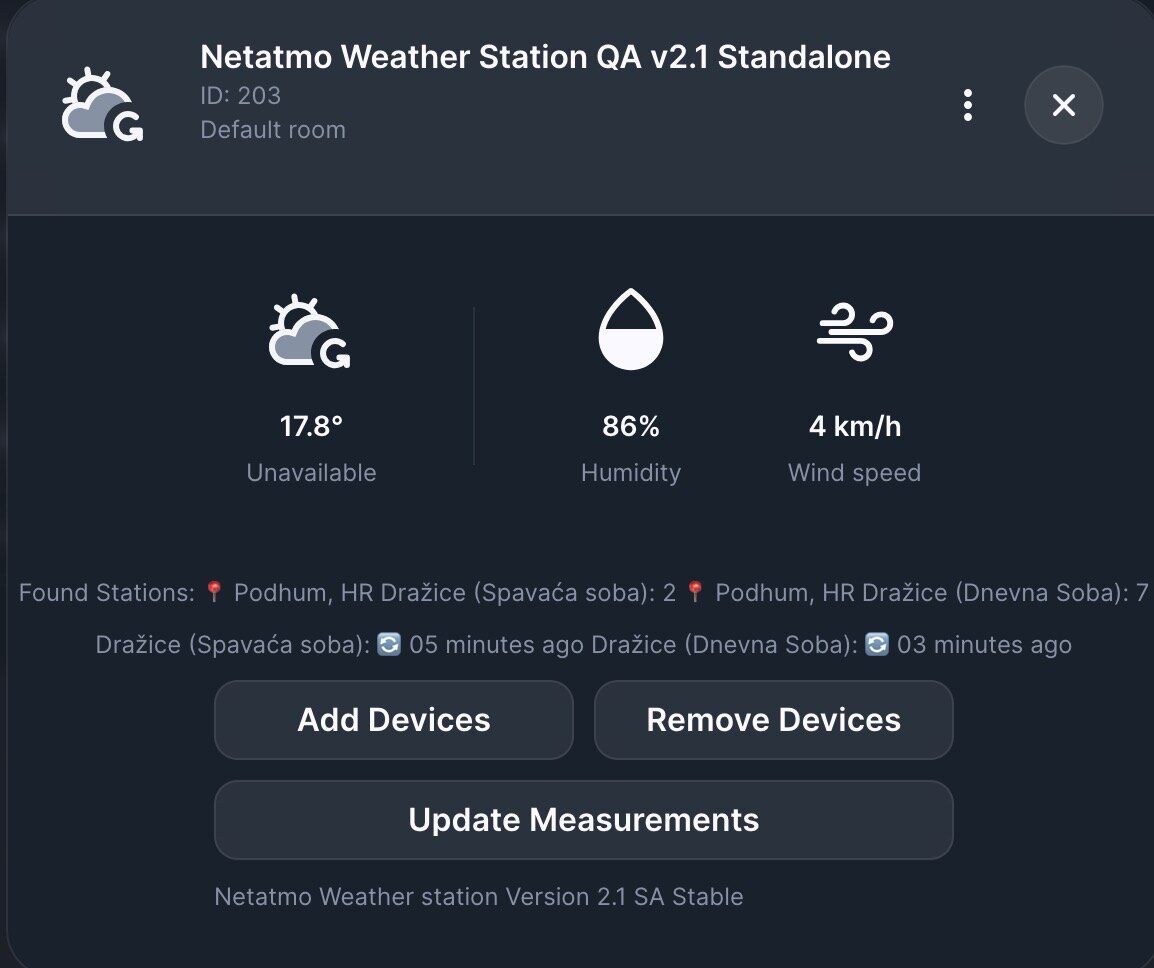Click the weather station header cloud icon

pyautogui.click(x=102, y=105)
